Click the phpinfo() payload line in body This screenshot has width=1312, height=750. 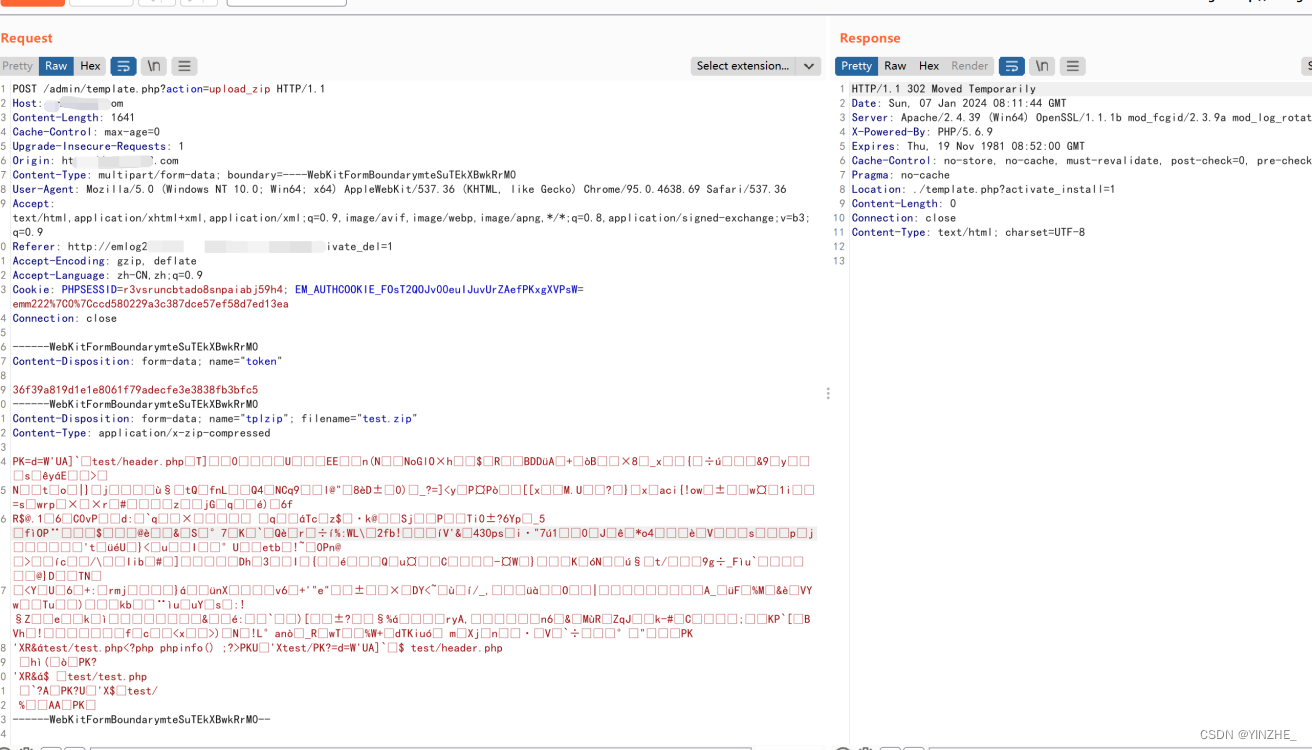257,649
